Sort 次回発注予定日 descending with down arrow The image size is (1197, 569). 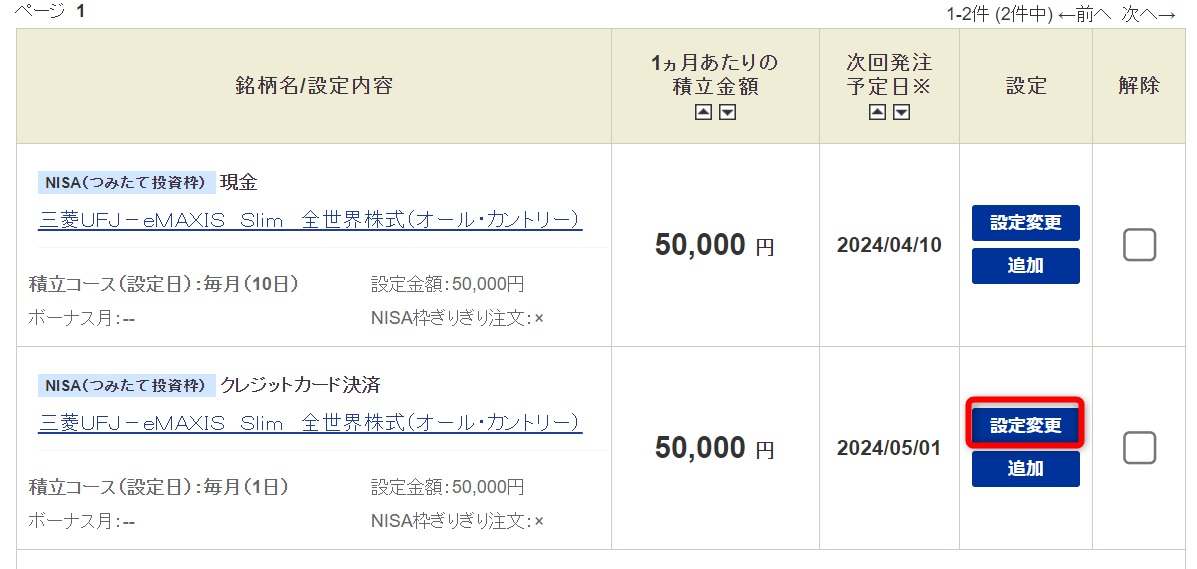coord(902,113)
